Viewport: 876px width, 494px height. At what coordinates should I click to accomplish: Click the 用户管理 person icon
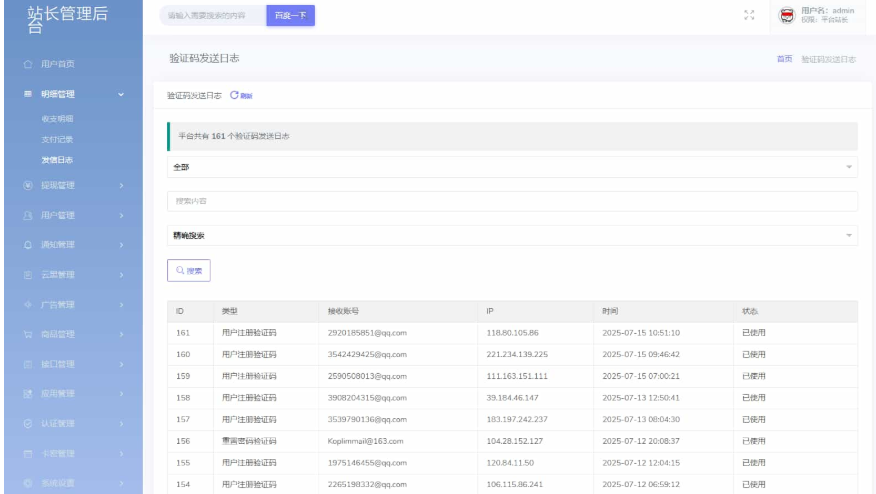pos(28,215)
